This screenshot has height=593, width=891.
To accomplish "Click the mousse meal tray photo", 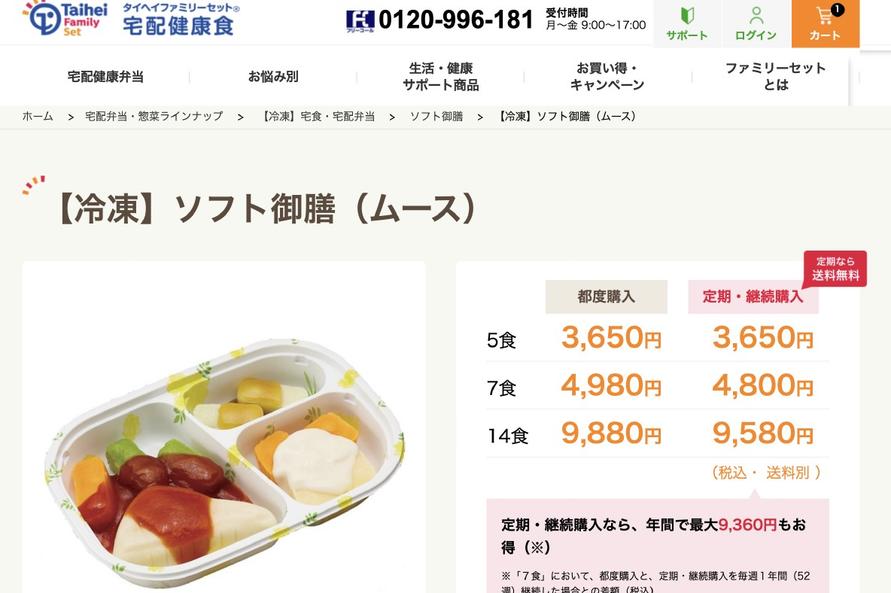I will pos(224,457).
